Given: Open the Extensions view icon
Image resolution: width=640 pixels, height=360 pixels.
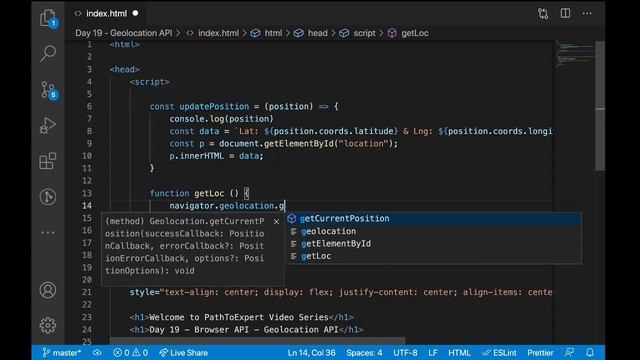Looking at the screenshot, I should [x=48, y=161].
